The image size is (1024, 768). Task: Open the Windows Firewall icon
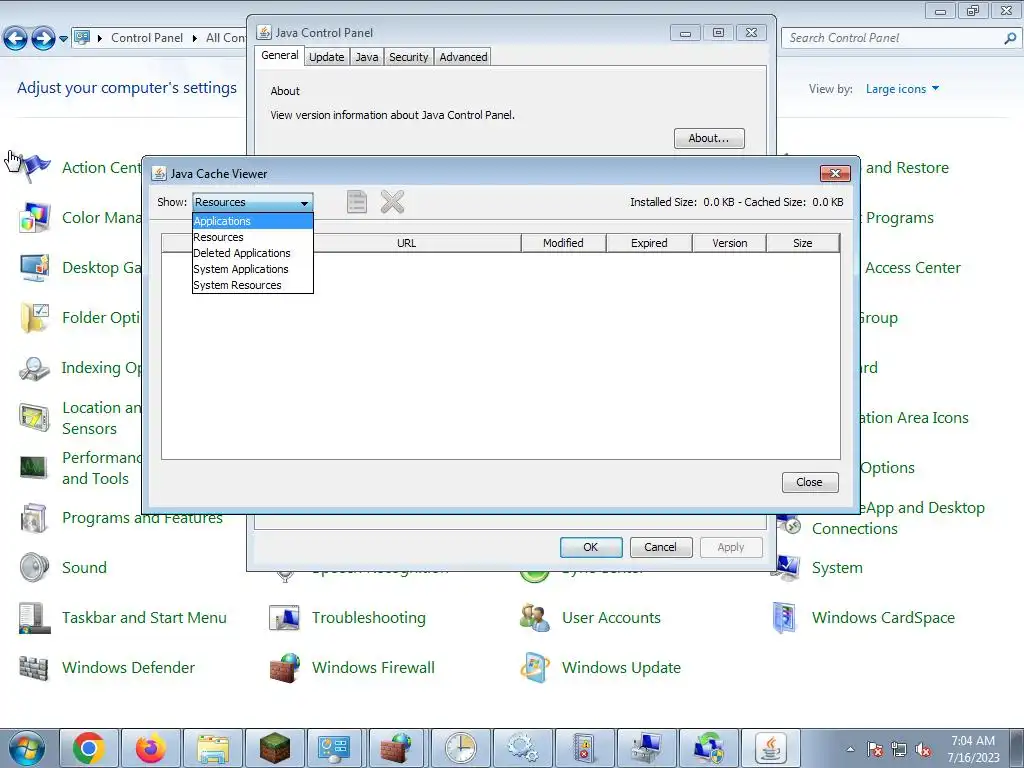tap(284, 667)
